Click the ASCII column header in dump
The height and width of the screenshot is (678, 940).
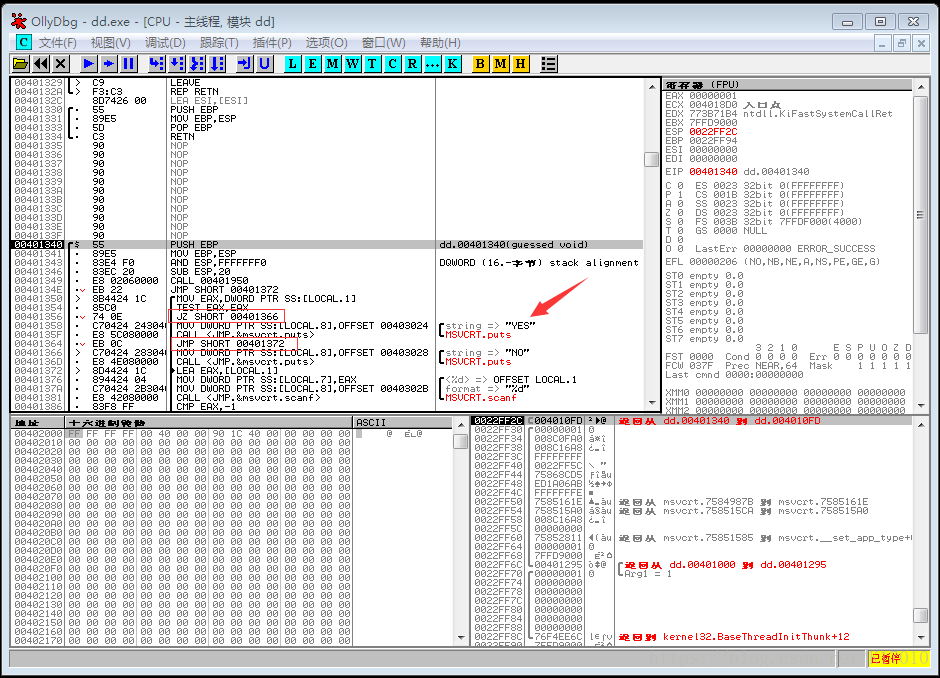tap(403, 423)
